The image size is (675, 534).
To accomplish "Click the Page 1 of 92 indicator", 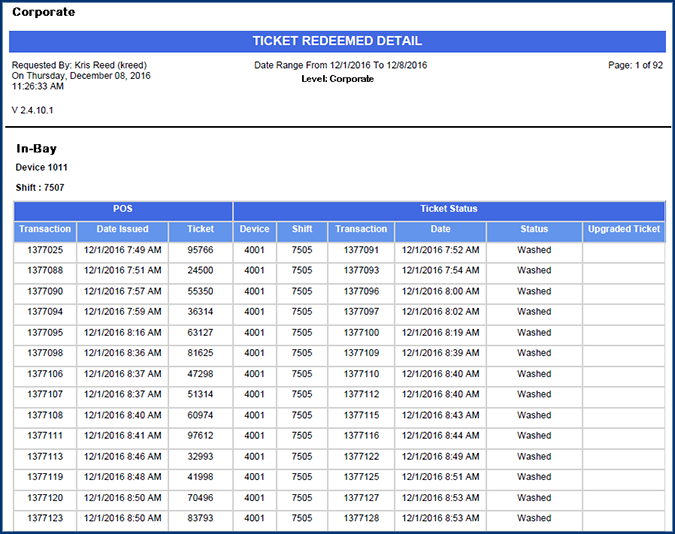I will click(635, 65).
